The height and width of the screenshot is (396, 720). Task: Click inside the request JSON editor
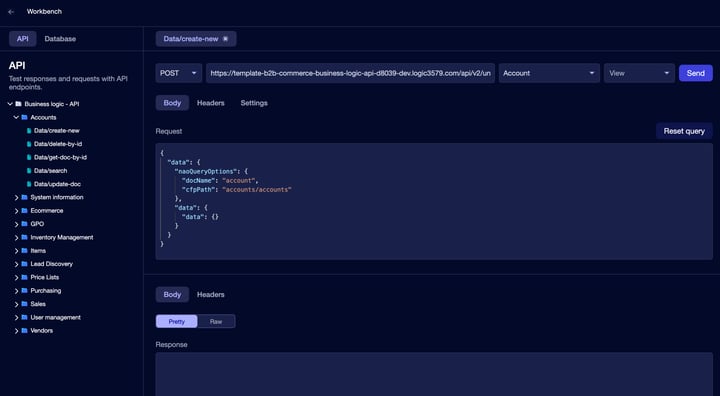pos(434,201)
